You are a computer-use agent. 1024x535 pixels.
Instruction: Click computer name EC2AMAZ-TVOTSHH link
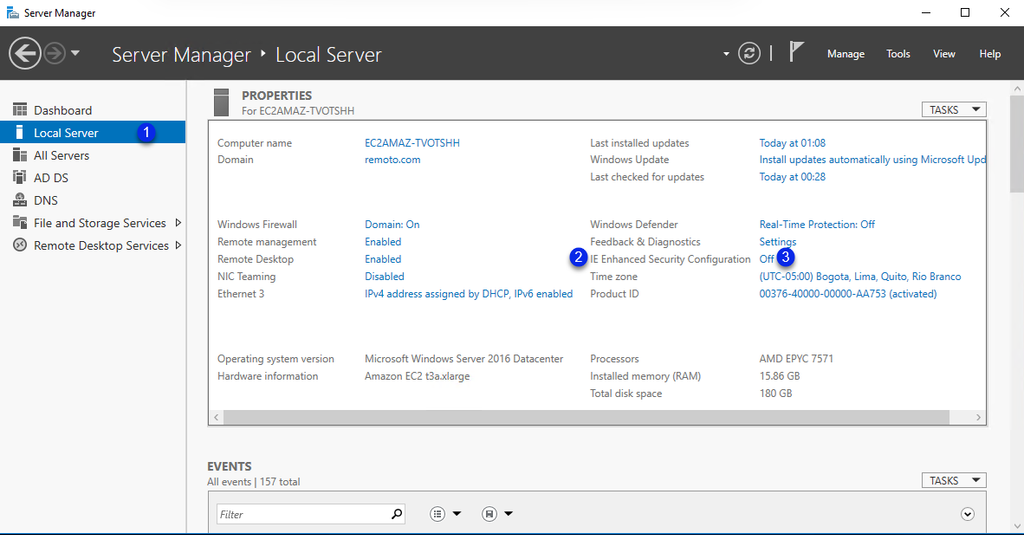click(412, 142)
